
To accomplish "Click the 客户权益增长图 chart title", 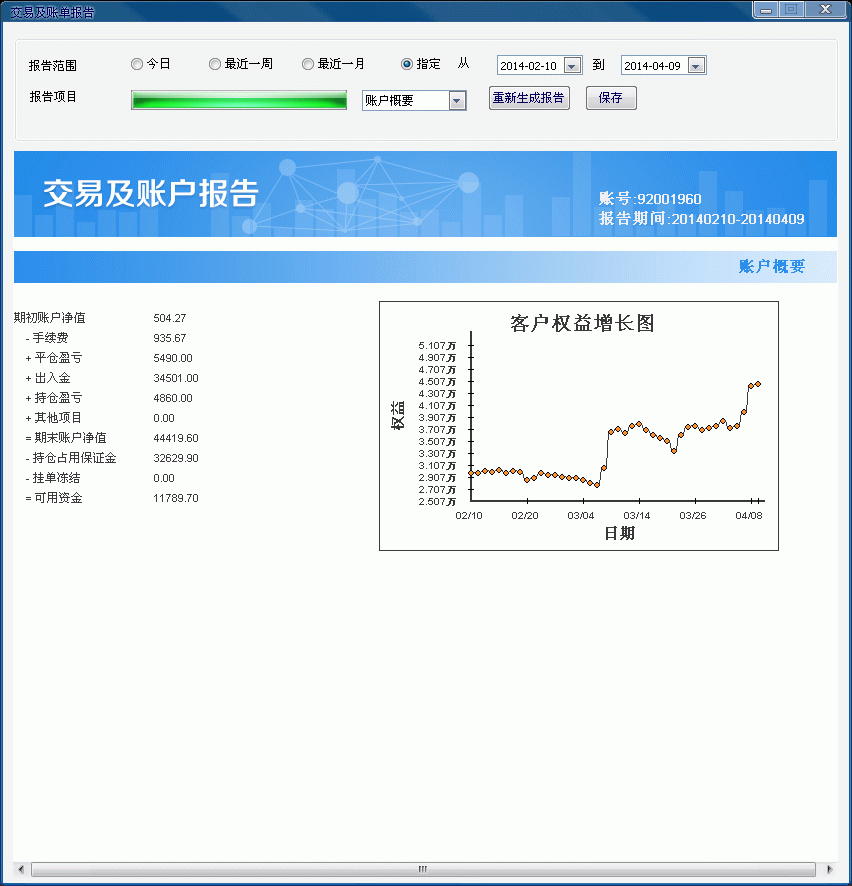I will pyautogui.click(x=582, y=323).
